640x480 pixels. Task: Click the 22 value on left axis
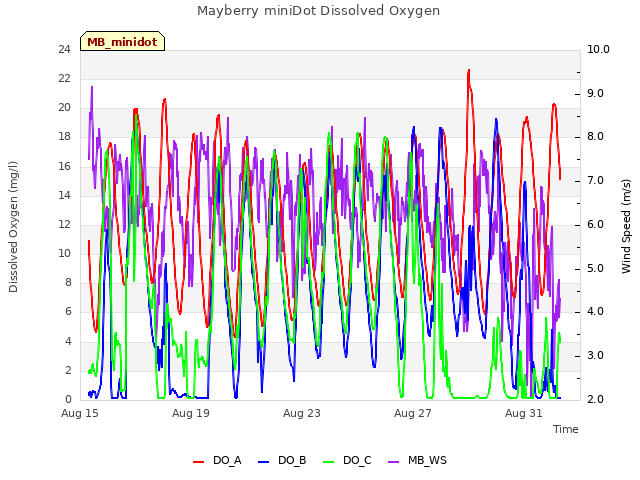point(64,78)
